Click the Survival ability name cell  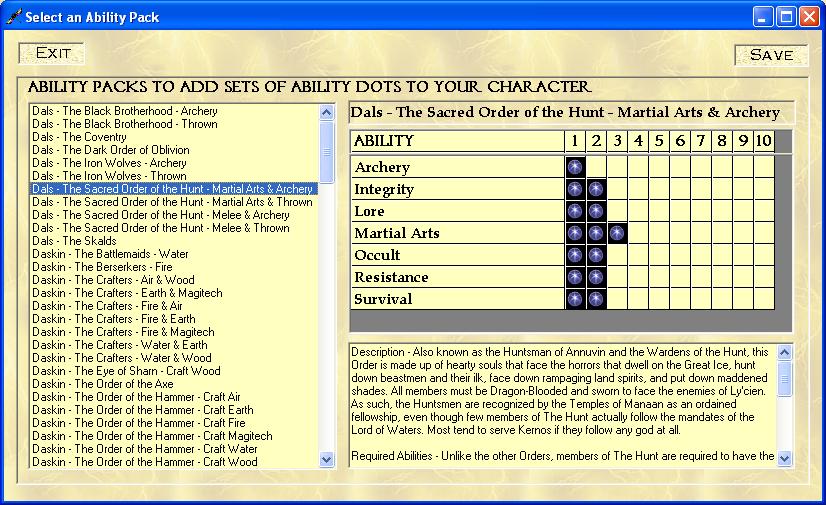click(x=458, y=299)
